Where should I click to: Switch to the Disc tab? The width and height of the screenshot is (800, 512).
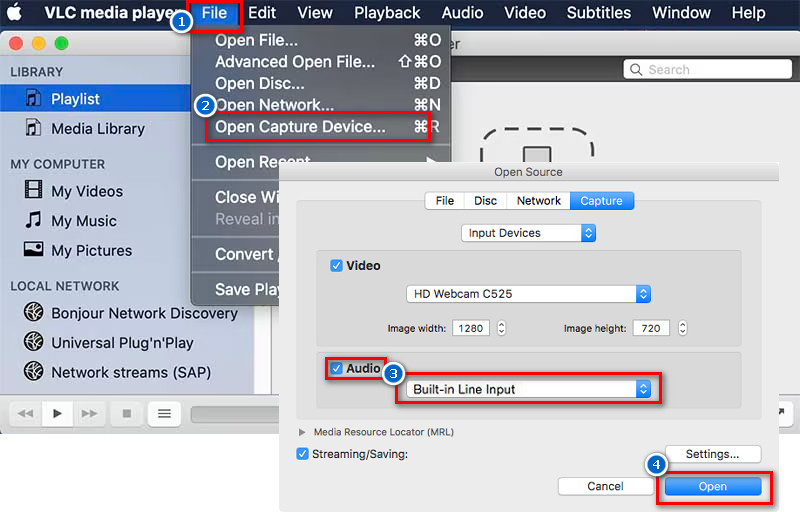[x=485, y=201]
